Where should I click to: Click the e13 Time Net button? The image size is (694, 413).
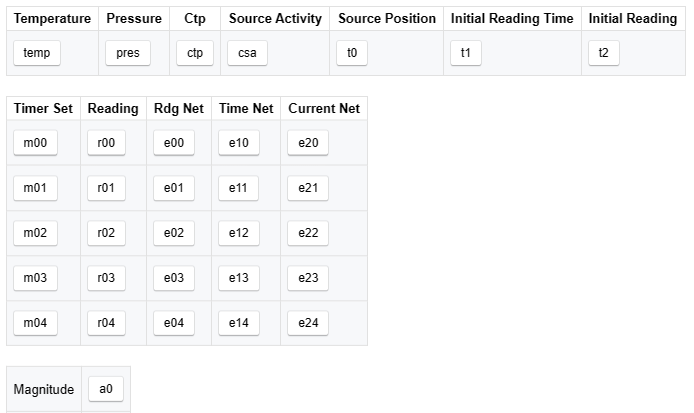pyautogui.click(x=238, y=278)
